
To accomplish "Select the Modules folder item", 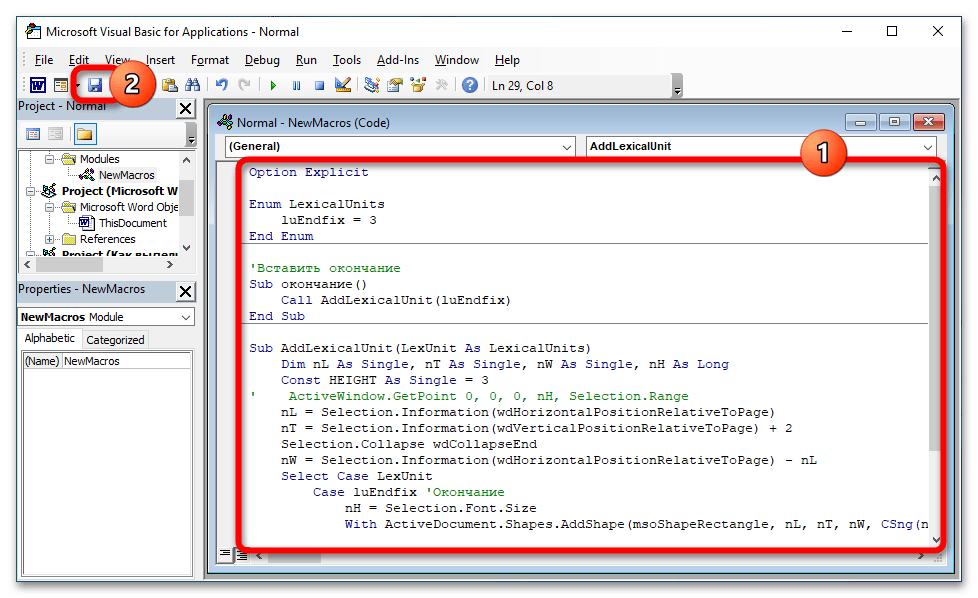I will (99, 159).
